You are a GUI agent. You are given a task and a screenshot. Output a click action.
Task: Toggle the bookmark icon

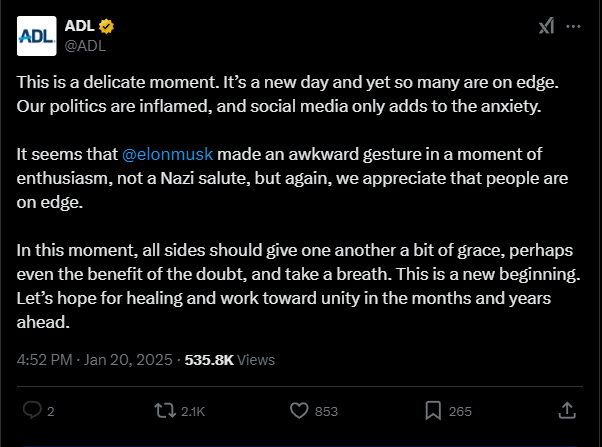click(x=433, y=410)
